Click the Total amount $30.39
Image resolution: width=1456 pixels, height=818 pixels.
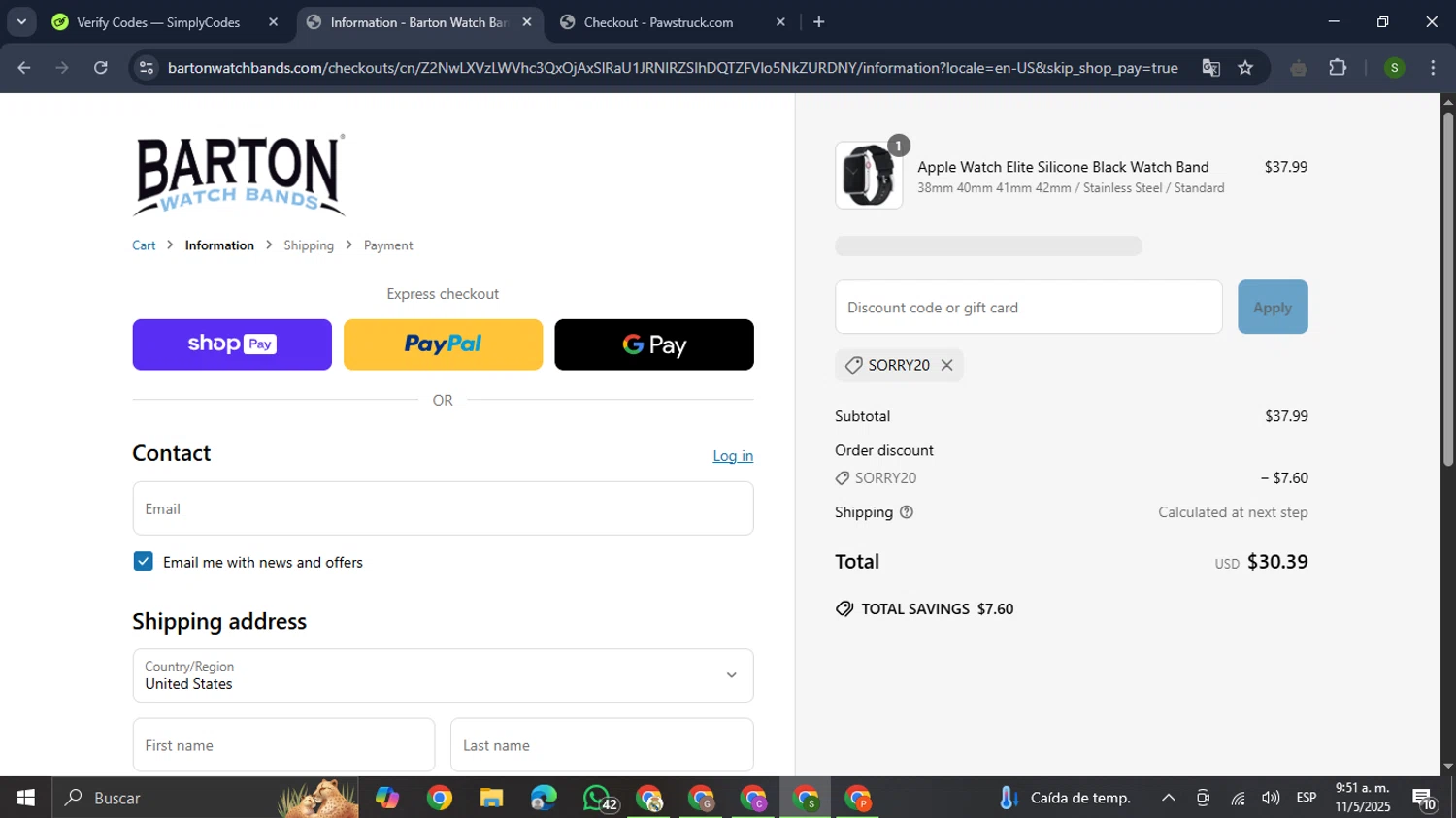1277,562
